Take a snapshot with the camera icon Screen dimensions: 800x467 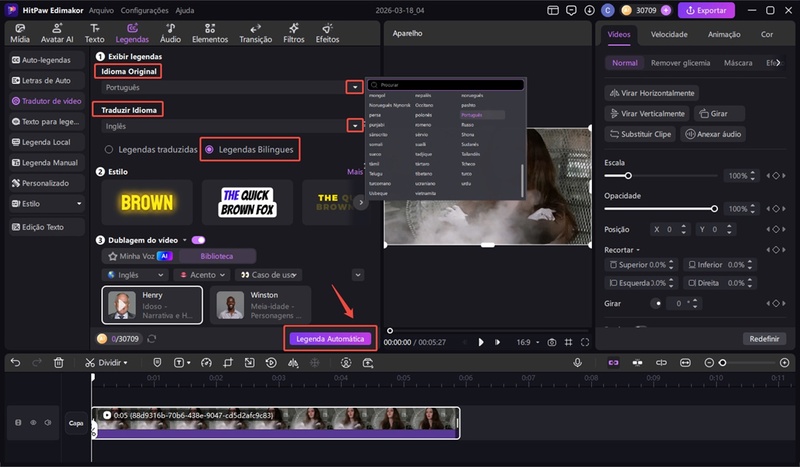point(551,342)
